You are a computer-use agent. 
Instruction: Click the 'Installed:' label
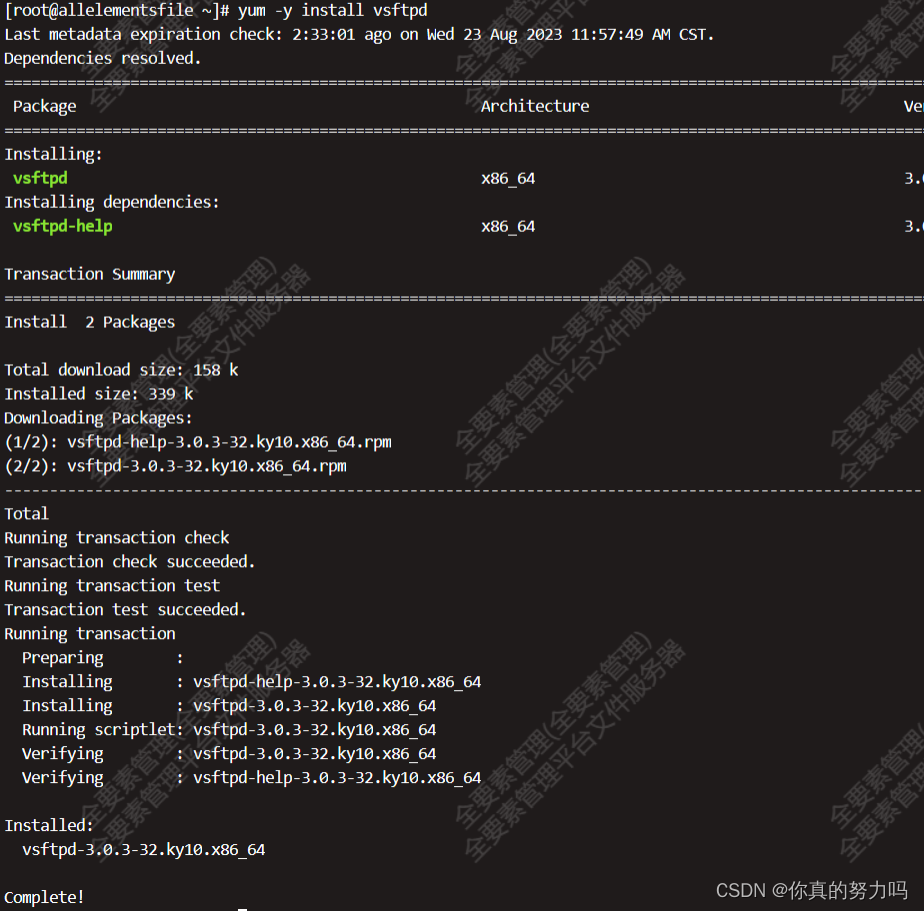tap(49, 826)
